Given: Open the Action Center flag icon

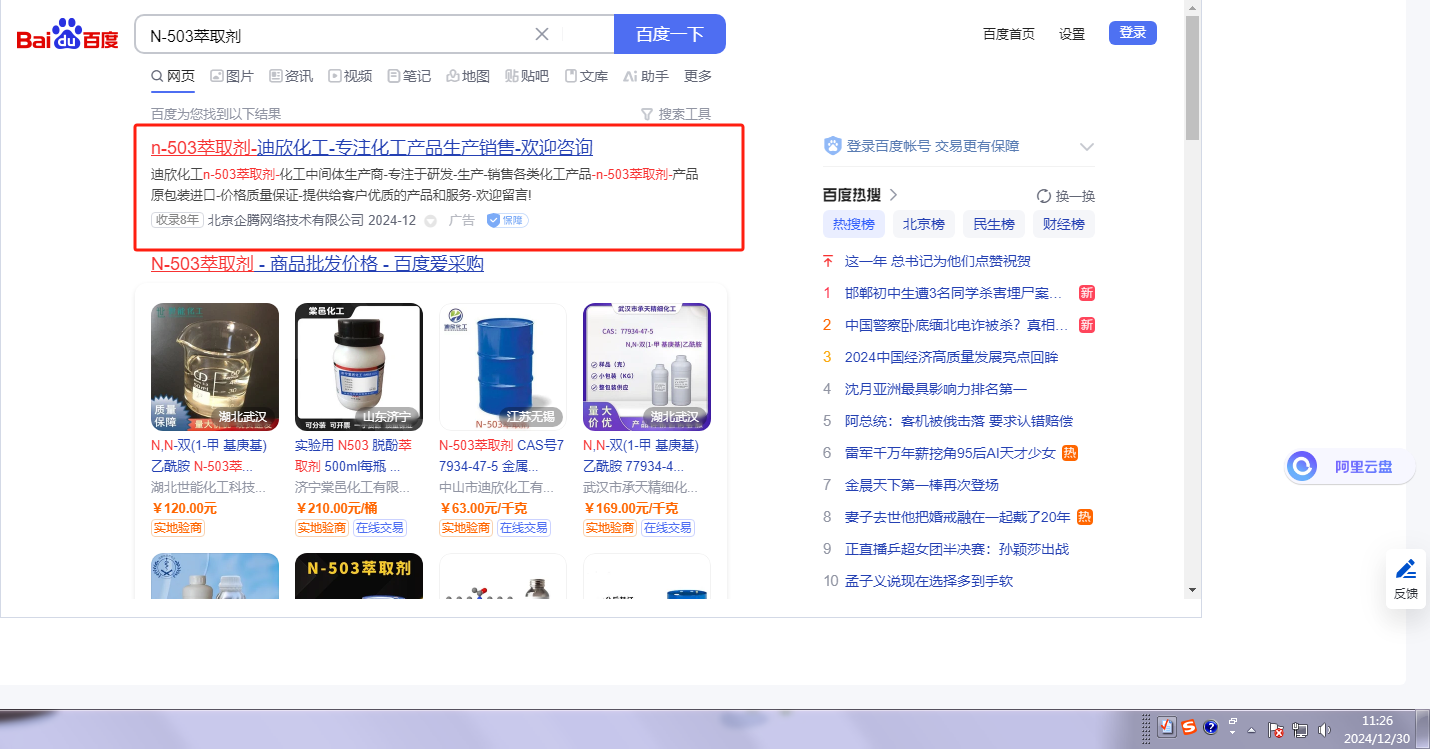Looking at the screenshot, I should 1276,730.
